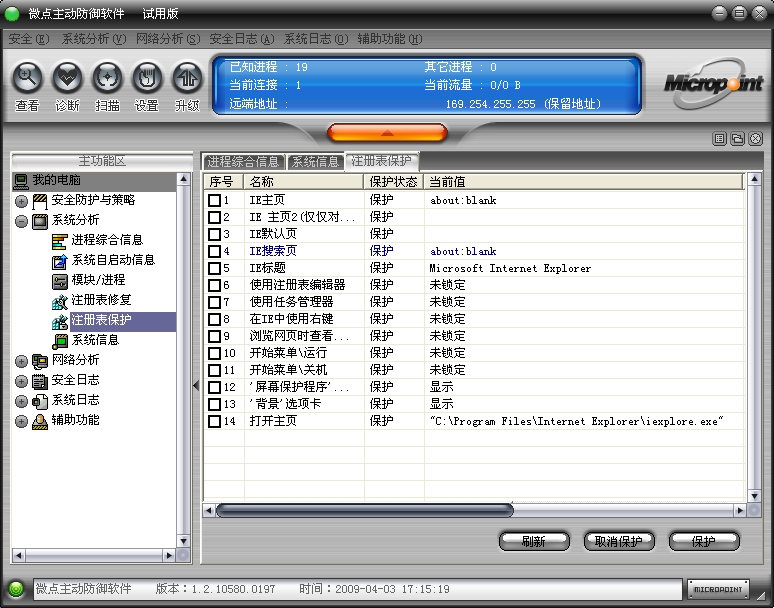Check the box for IE标题 row

[x=214, y=268]
